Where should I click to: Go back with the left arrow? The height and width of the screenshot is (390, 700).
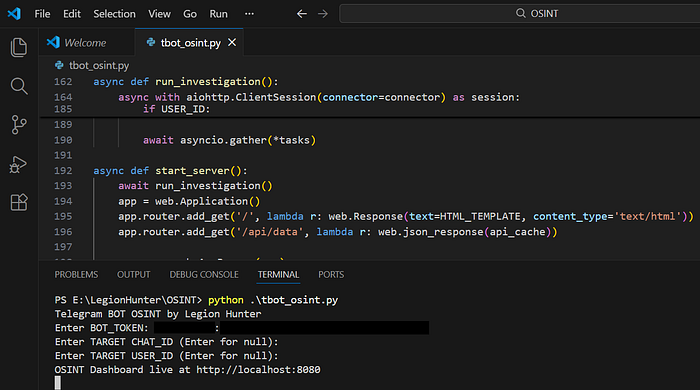(302, 14)
